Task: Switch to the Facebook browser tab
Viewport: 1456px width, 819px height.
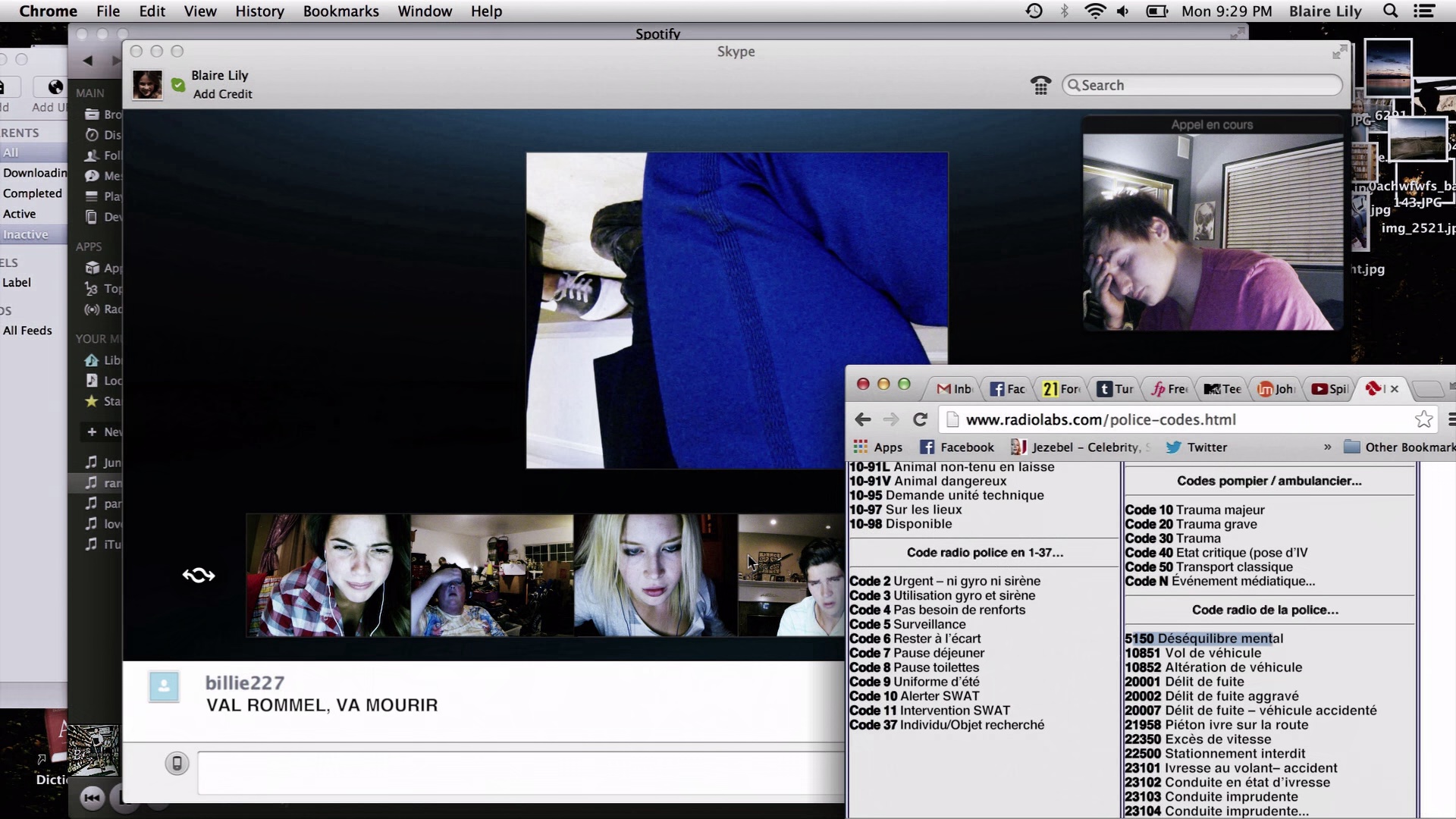Action: 1008,389
